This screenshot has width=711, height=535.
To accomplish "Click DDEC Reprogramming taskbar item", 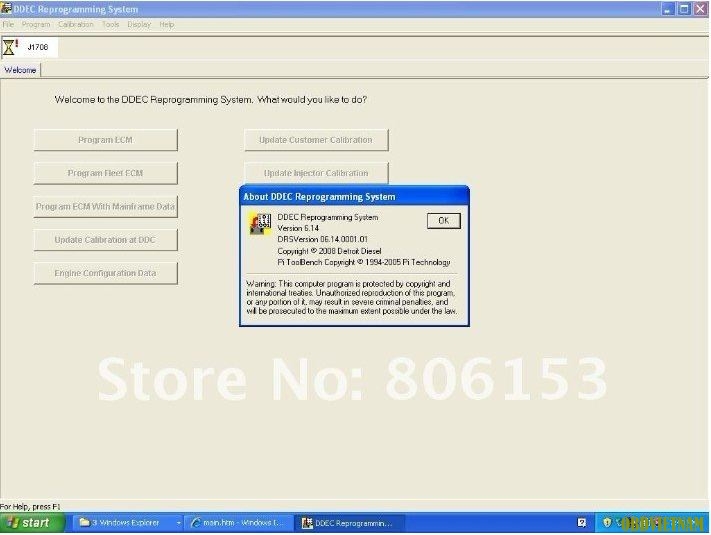I will 349,523.
